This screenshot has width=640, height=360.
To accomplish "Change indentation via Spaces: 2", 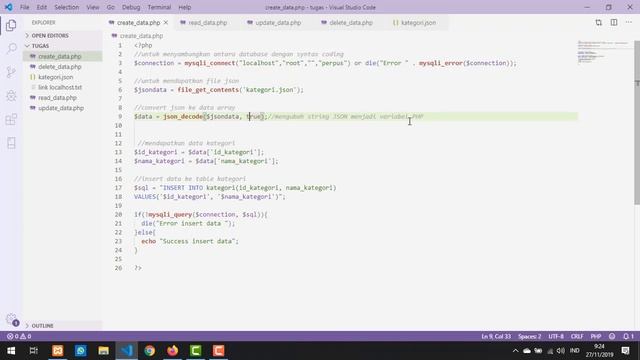I will pos(529,336).
